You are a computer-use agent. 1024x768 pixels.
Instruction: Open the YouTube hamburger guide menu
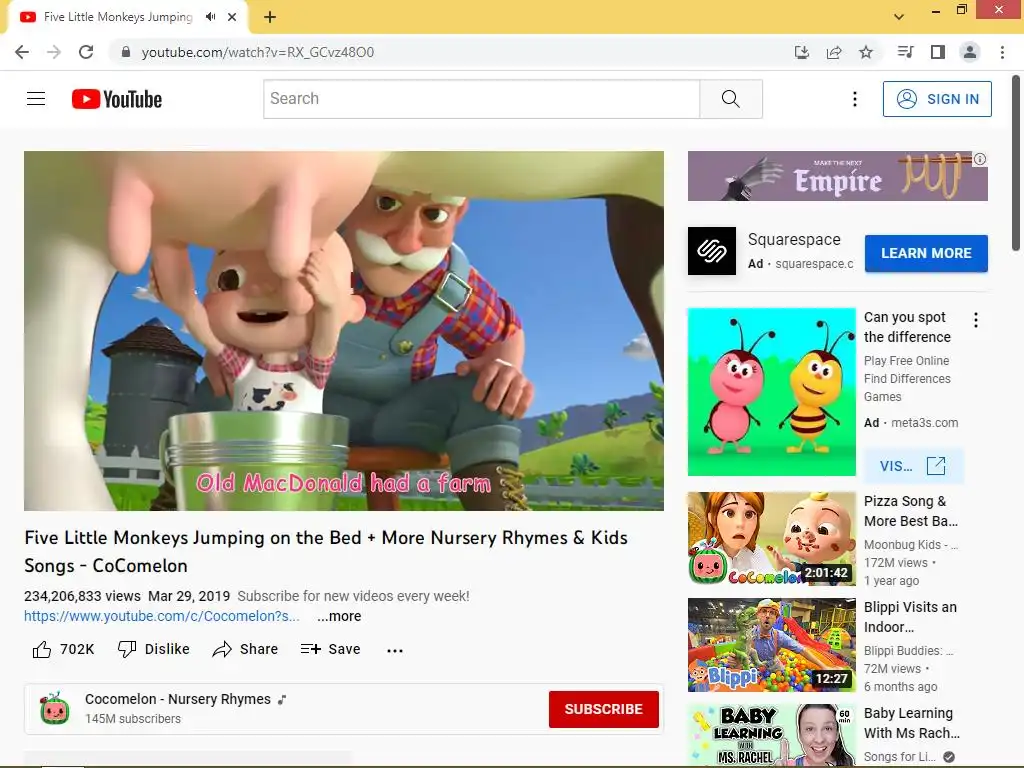[36, 99]
